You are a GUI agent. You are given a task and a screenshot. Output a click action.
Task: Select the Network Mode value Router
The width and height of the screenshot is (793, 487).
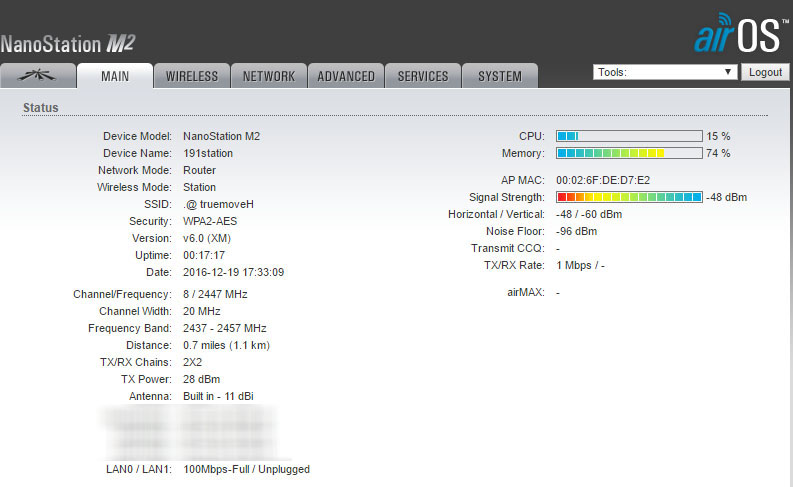coord(199,170)
